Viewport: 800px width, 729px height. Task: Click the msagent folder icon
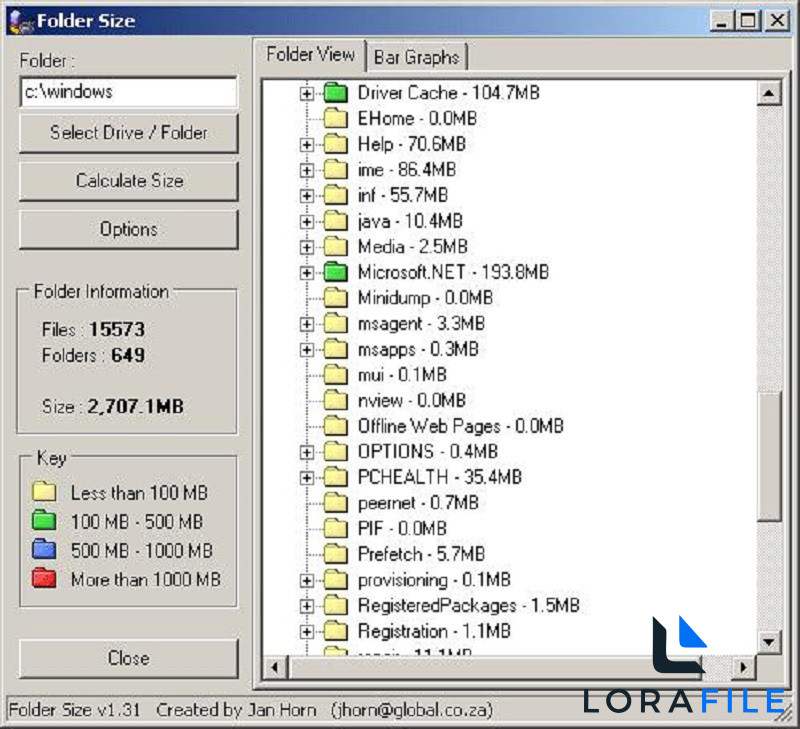click(336, 323)
